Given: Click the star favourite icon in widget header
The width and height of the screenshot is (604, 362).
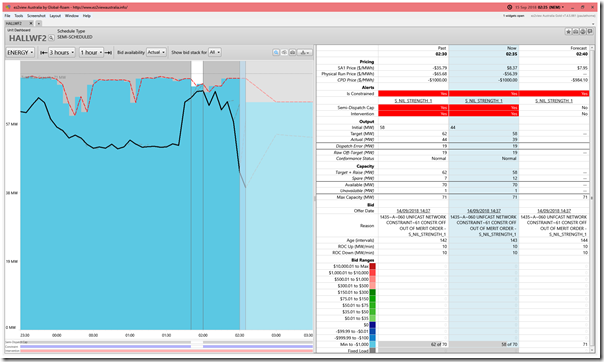Looking at the screenshot, I should (x=568, y=32).
